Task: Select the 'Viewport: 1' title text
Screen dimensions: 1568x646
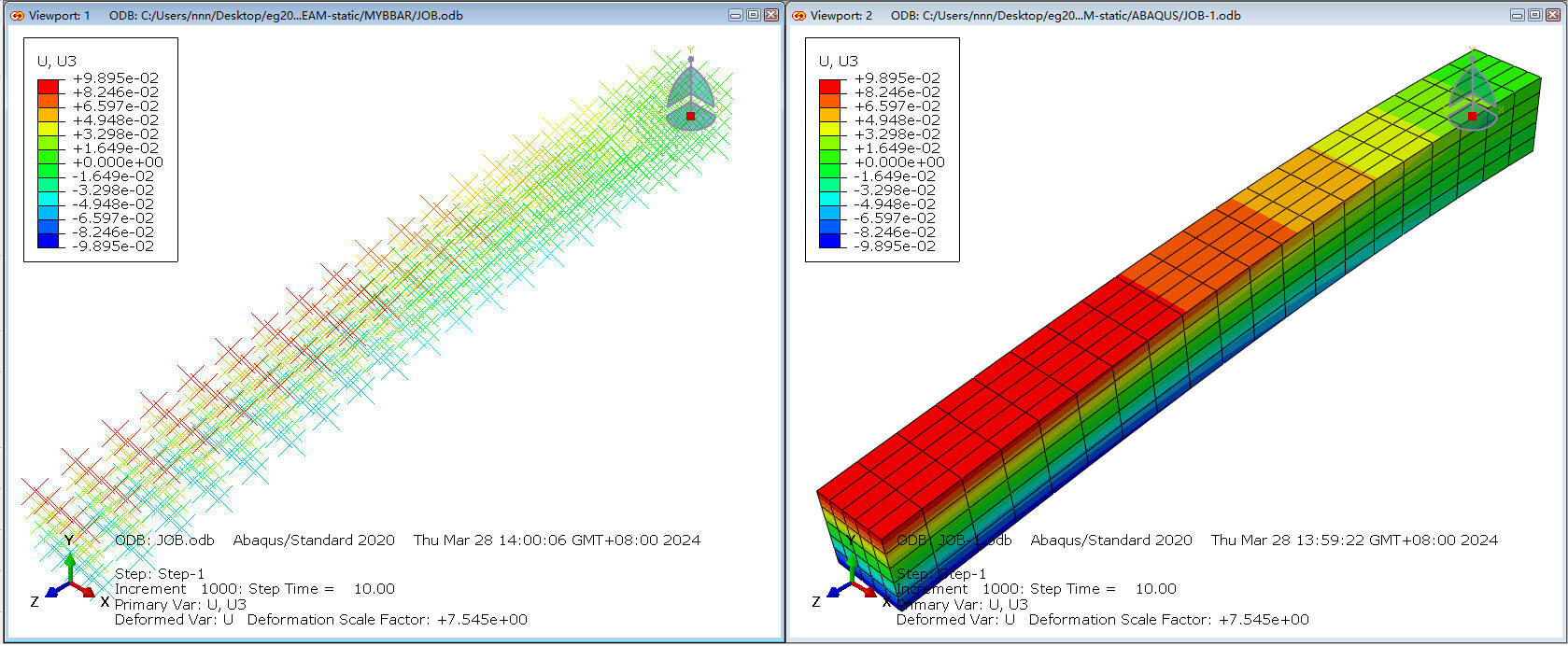Action: [60, 15]
